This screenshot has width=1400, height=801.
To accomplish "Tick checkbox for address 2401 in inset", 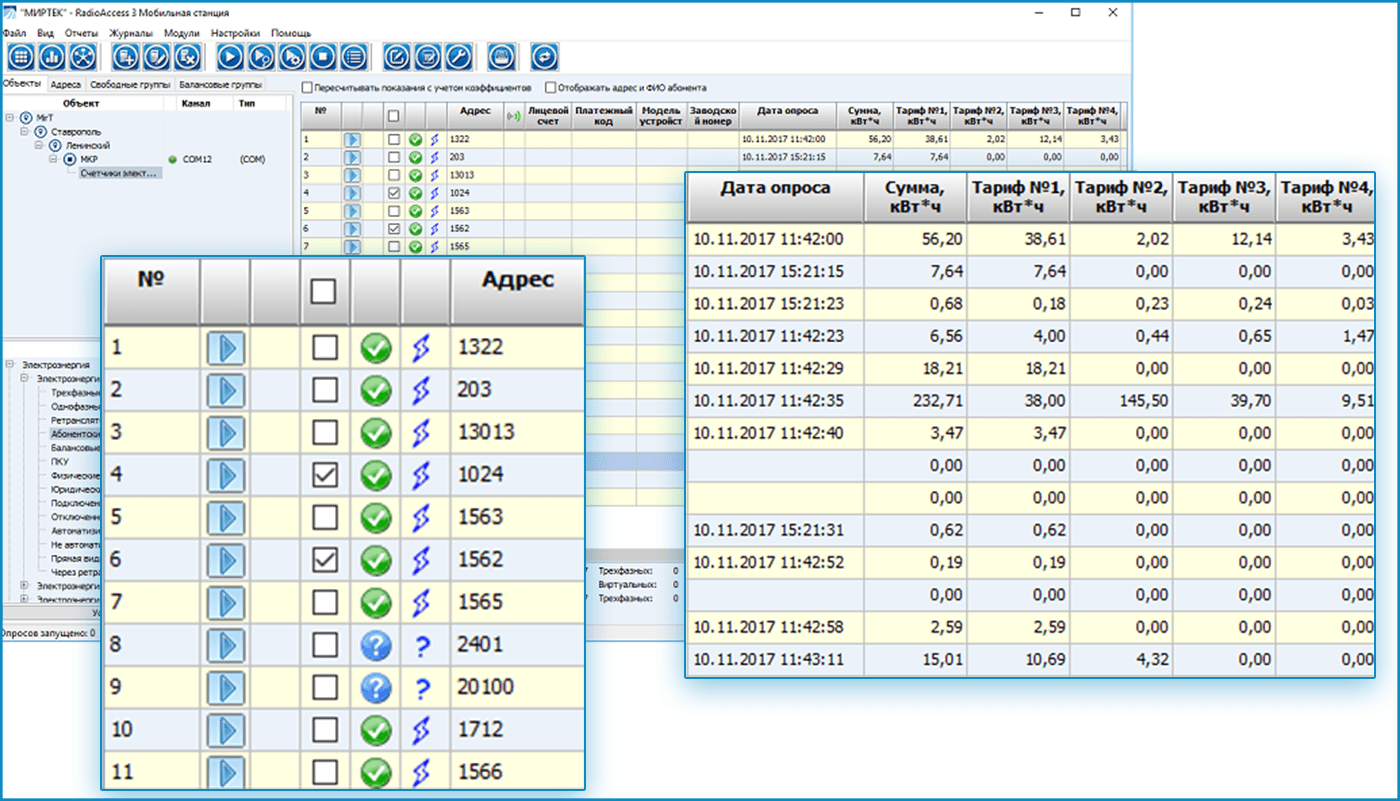I will point(324,645).
